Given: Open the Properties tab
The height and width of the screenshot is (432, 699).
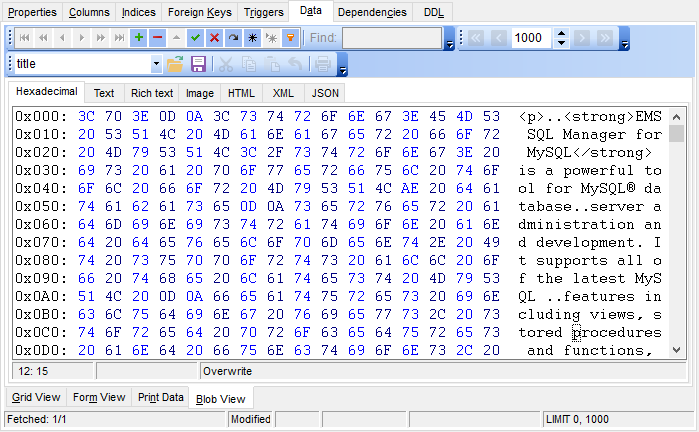Looking at the screenshot, I should (x=33, y=12).
